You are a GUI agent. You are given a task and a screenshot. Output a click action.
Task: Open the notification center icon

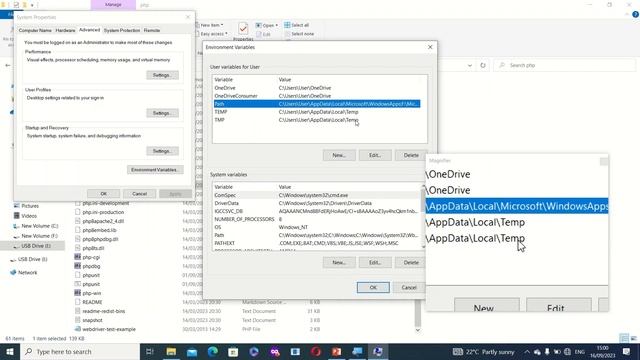(627, 351)
